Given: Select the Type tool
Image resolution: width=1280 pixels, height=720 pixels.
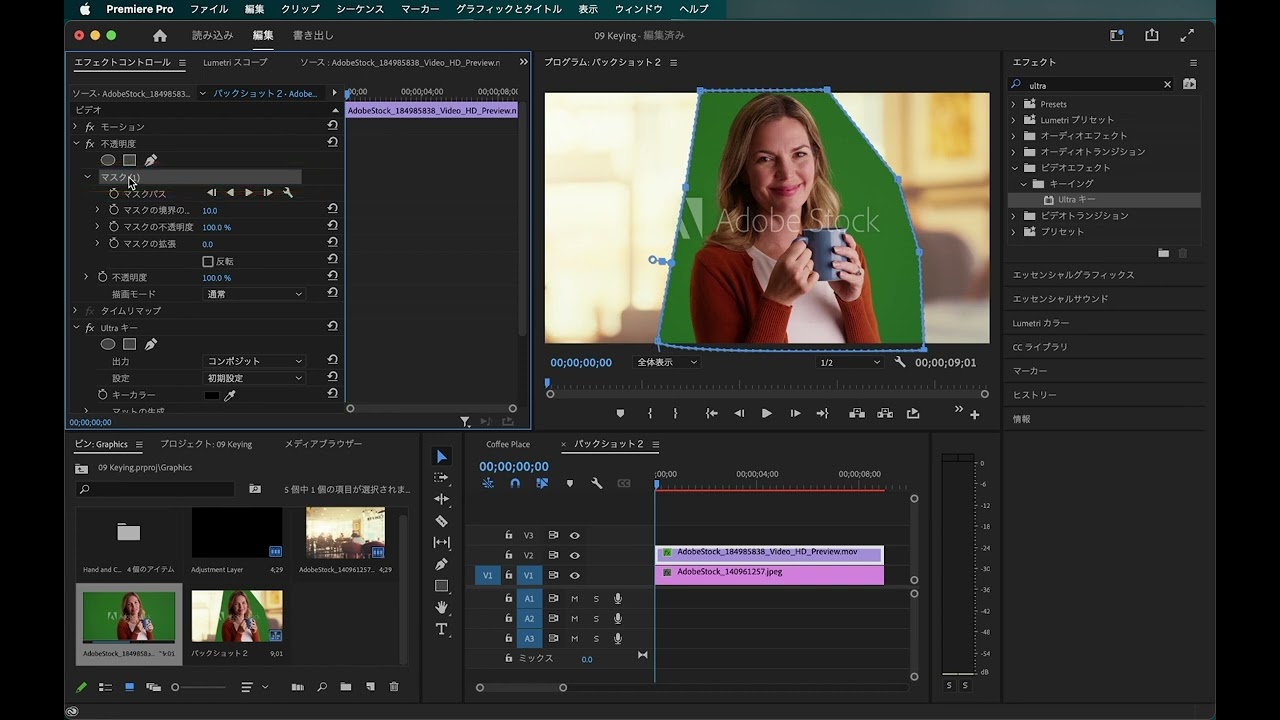Looking at the screenshot, I should pos(441,629).
